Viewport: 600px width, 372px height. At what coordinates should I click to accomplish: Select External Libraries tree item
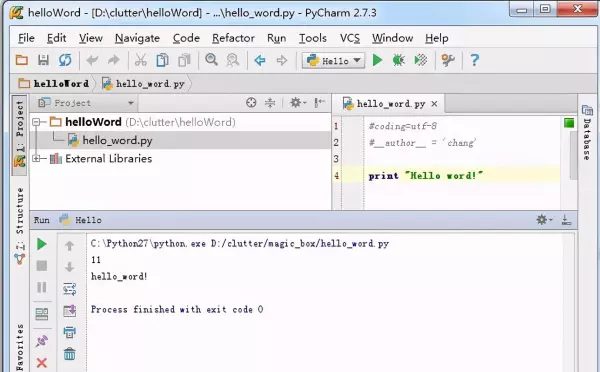(x=108, y=158)
